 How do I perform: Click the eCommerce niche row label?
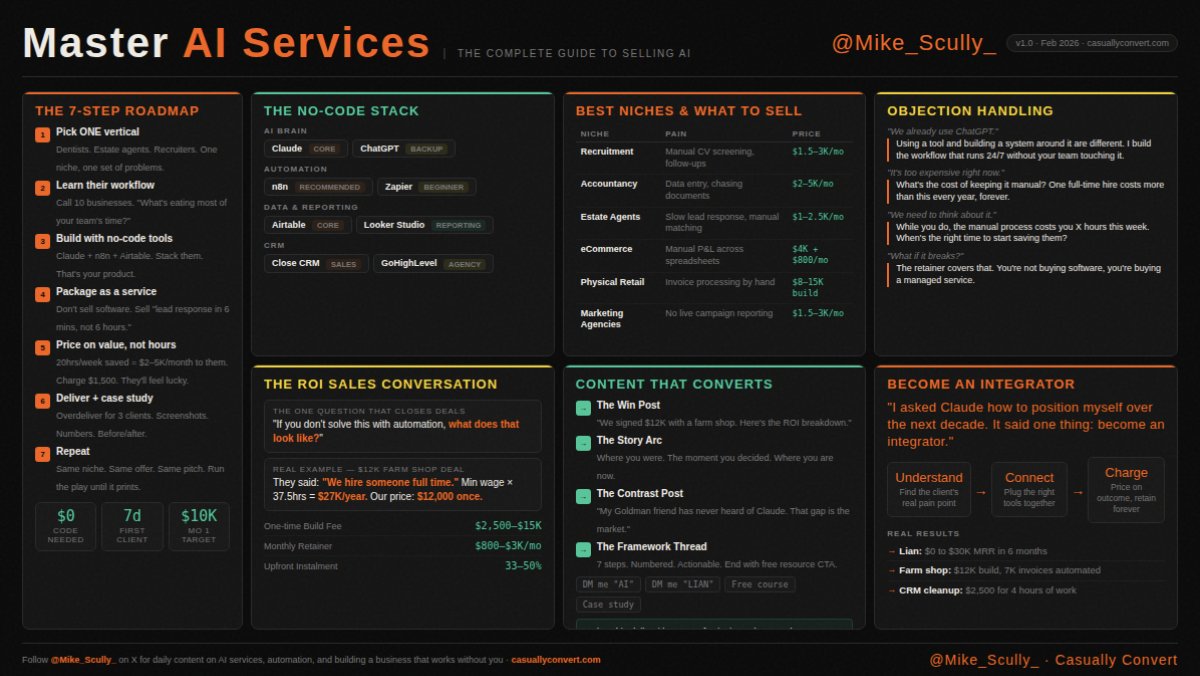point(606,249)
